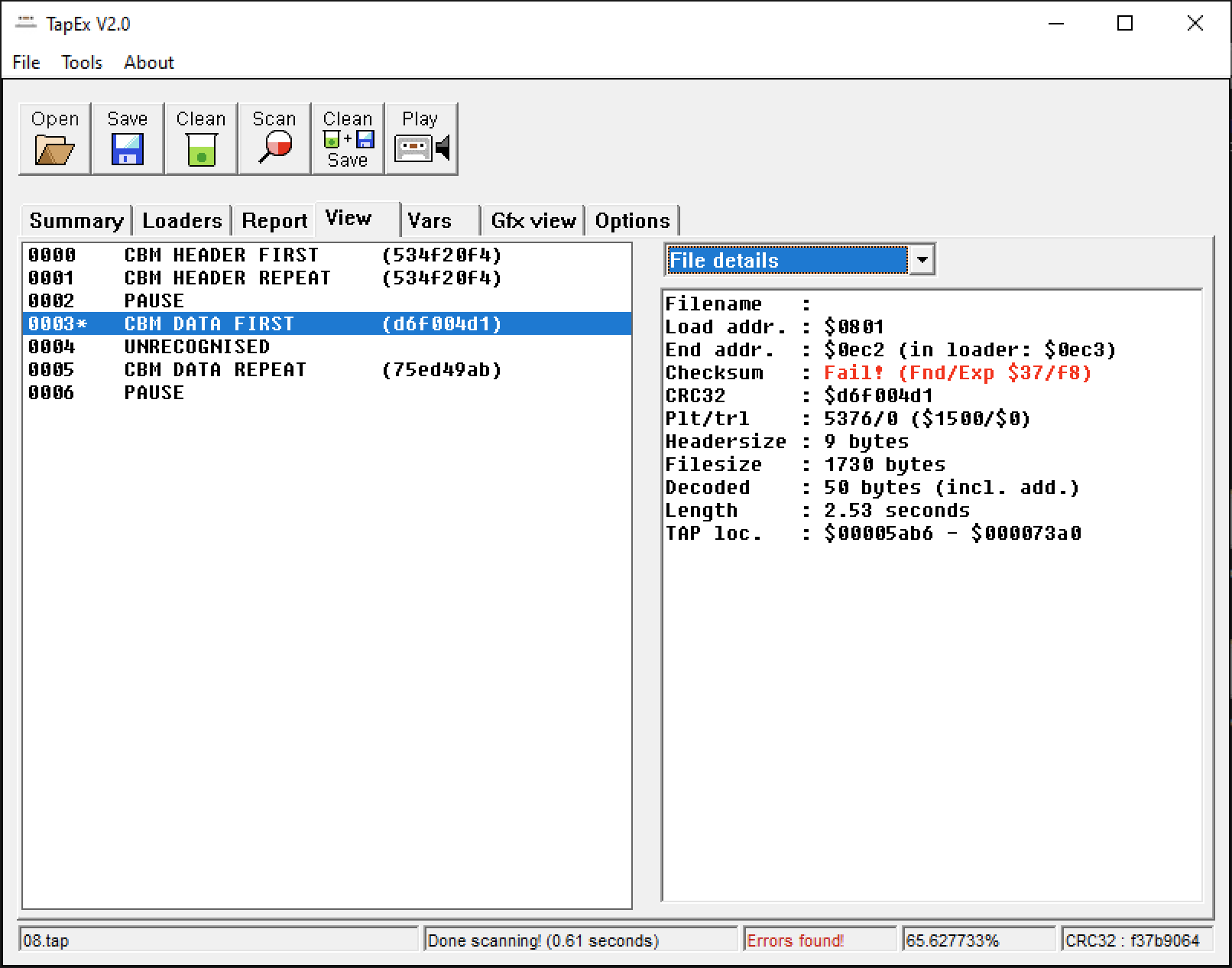Open the File menu
This screenshot has height=968, width=1232.
point(26,63)
